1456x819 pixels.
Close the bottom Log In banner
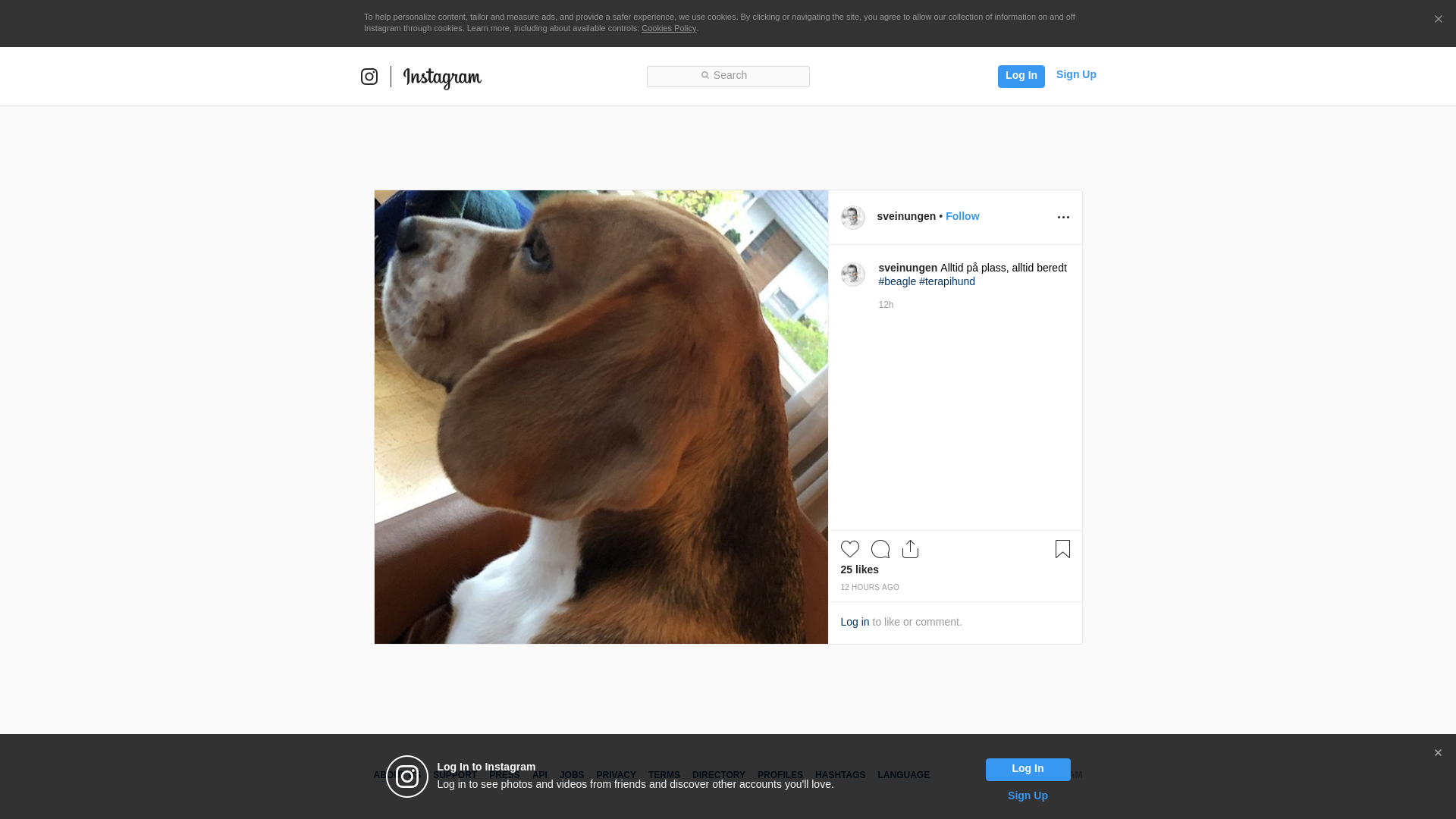point(1438,753)
